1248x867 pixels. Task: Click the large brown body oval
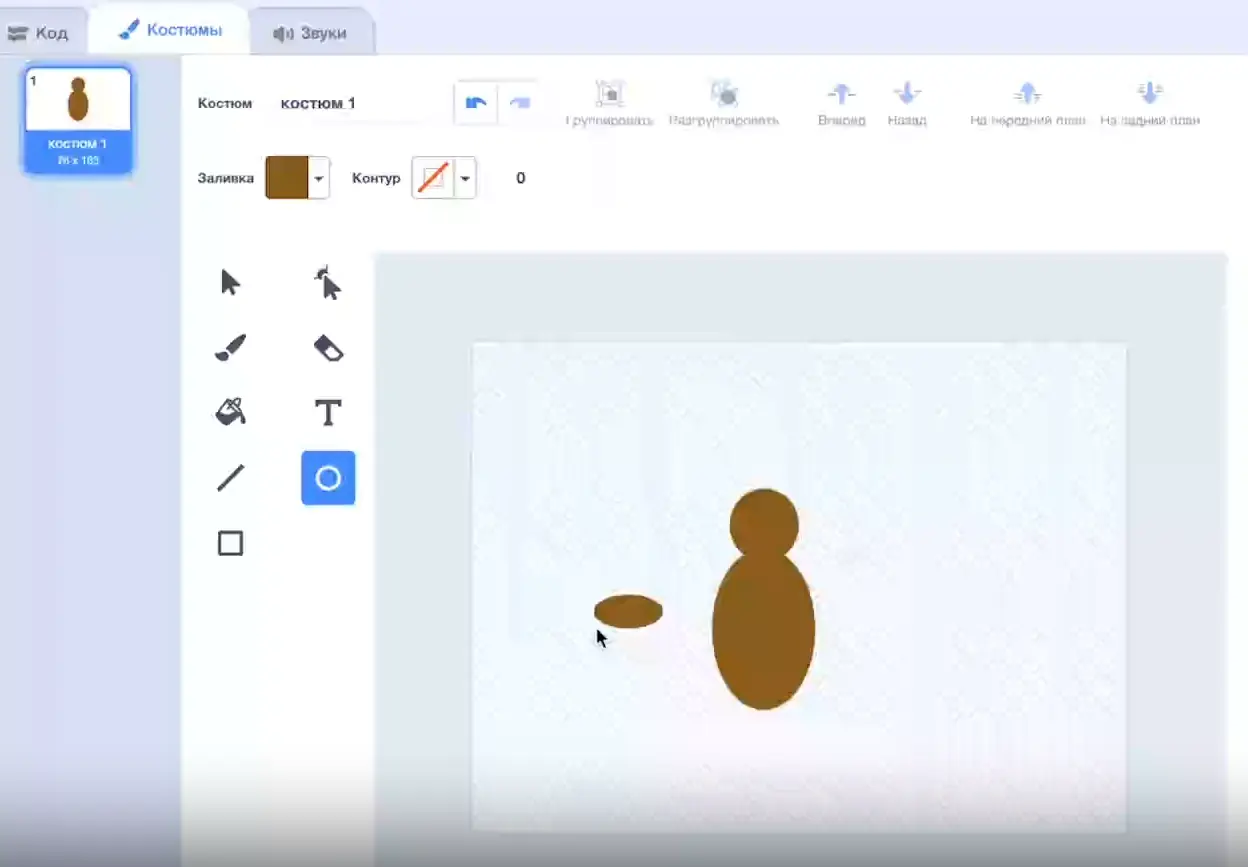pyautogui.click(x=764, y=630)
